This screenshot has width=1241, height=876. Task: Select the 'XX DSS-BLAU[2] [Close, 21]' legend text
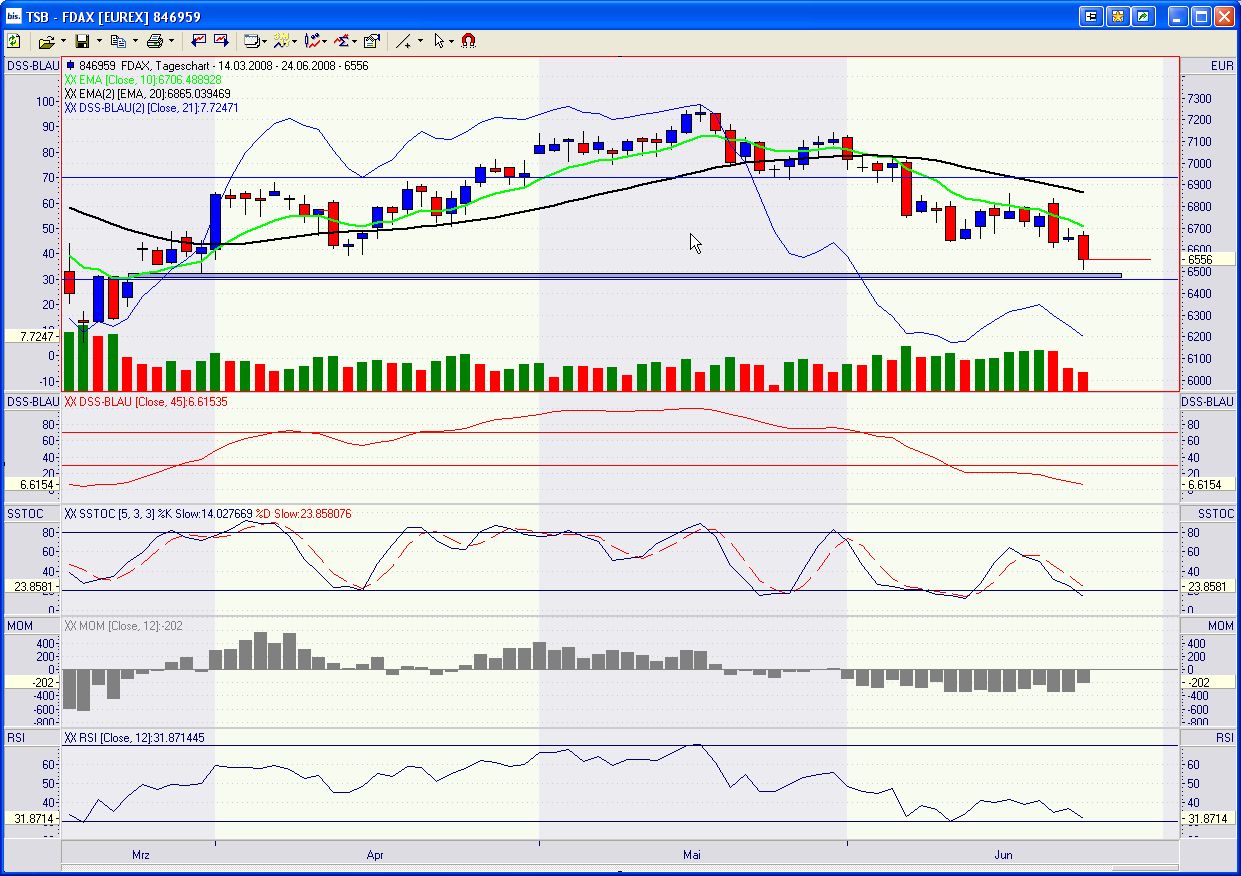(151, 107)
